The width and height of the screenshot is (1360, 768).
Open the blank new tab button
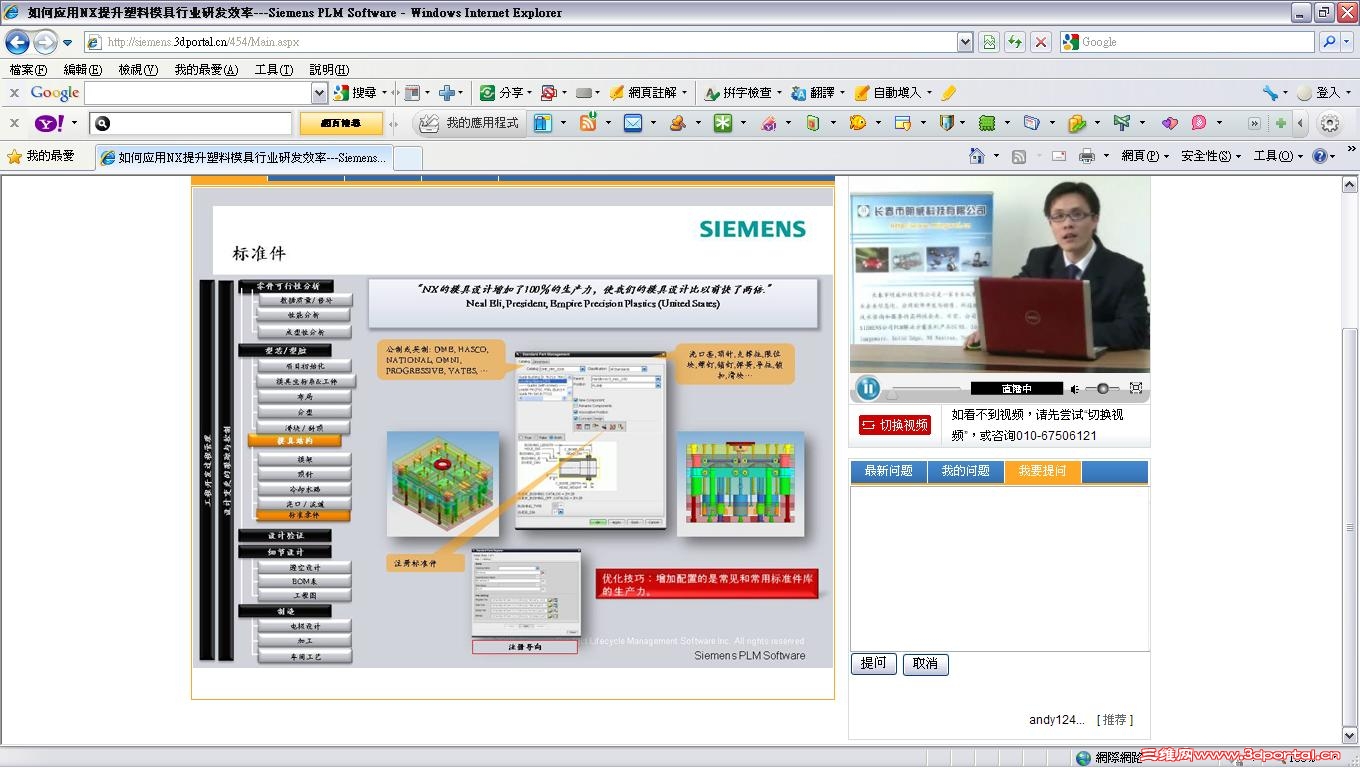pos(408,158)
